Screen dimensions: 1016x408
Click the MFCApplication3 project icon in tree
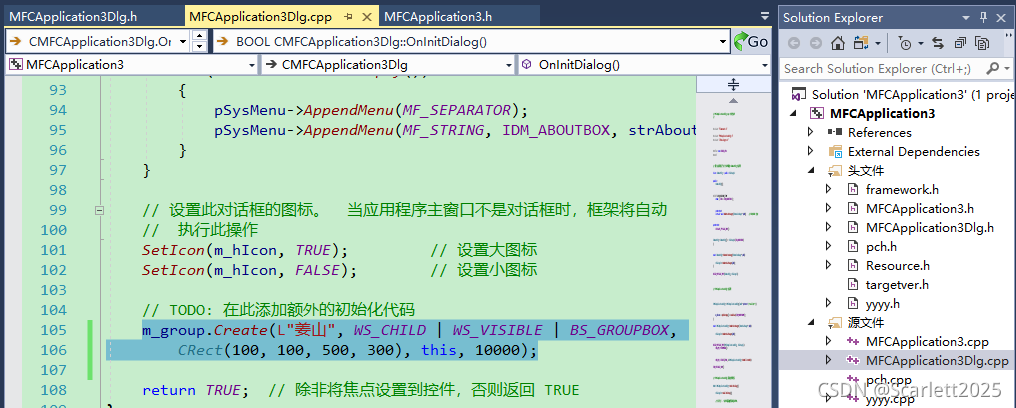pyautogui.click(x=818, y=113)
